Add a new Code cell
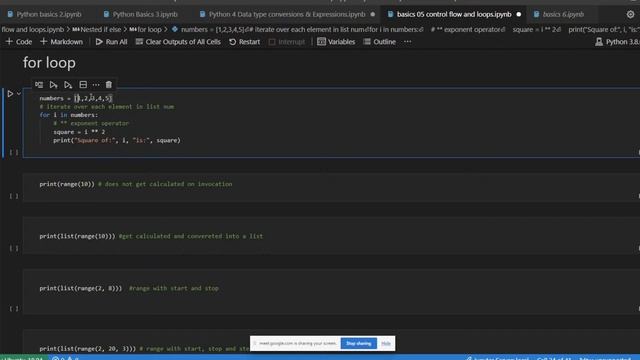The width and height of the screenshot is (640, 360). coord(19,42)
